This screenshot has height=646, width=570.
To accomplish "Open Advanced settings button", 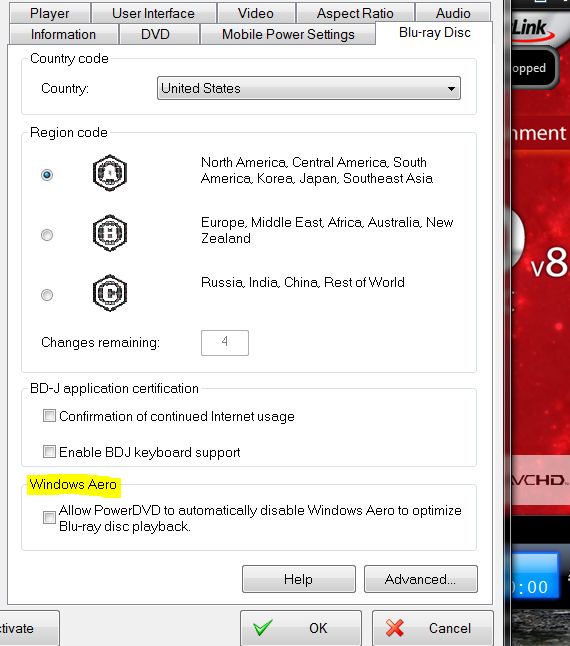I will 420,579.
